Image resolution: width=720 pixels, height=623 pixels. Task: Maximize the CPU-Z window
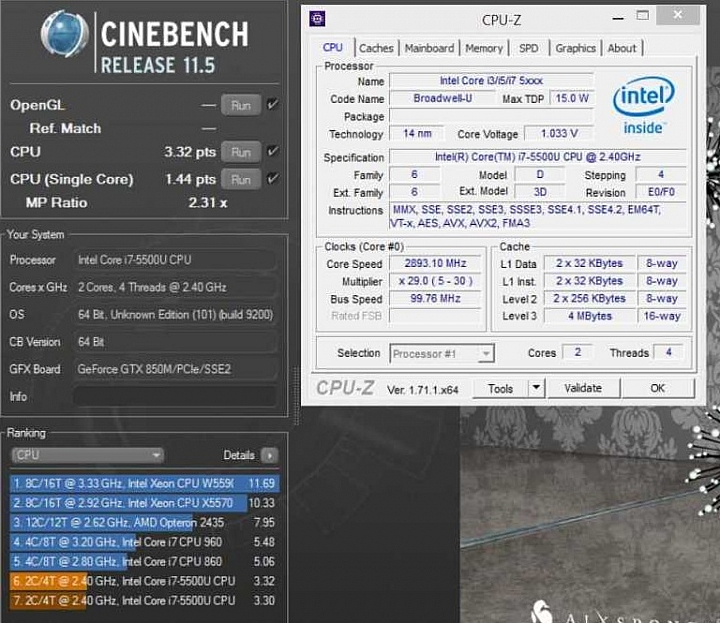(642, 16)
